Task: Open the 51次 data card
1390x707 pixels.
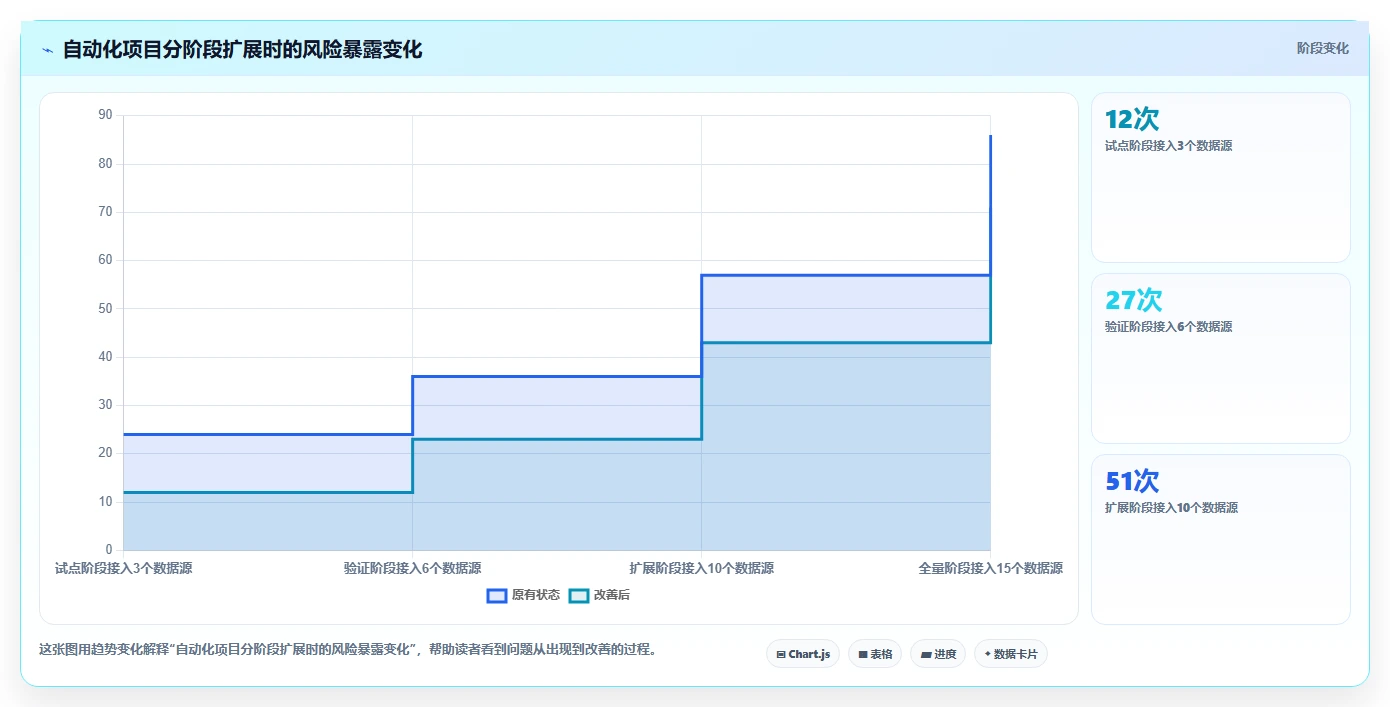Action: click(1221, 539)
